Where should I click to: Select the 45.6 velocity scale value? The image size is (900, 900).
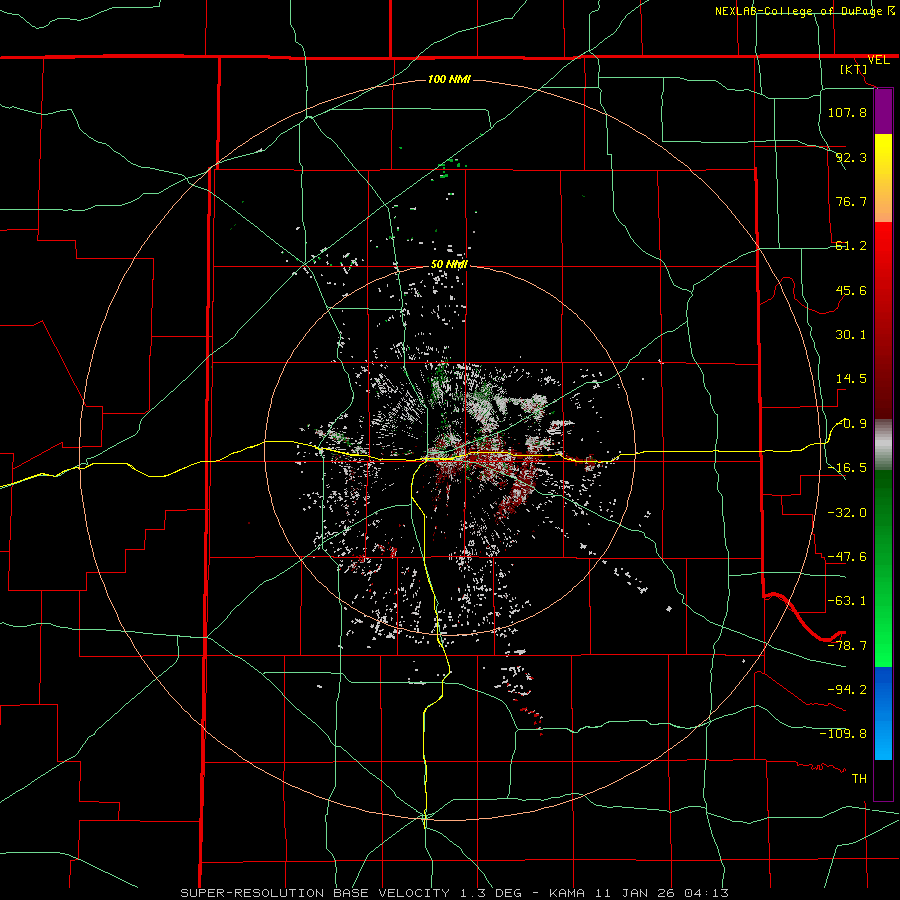coord(851,290)
